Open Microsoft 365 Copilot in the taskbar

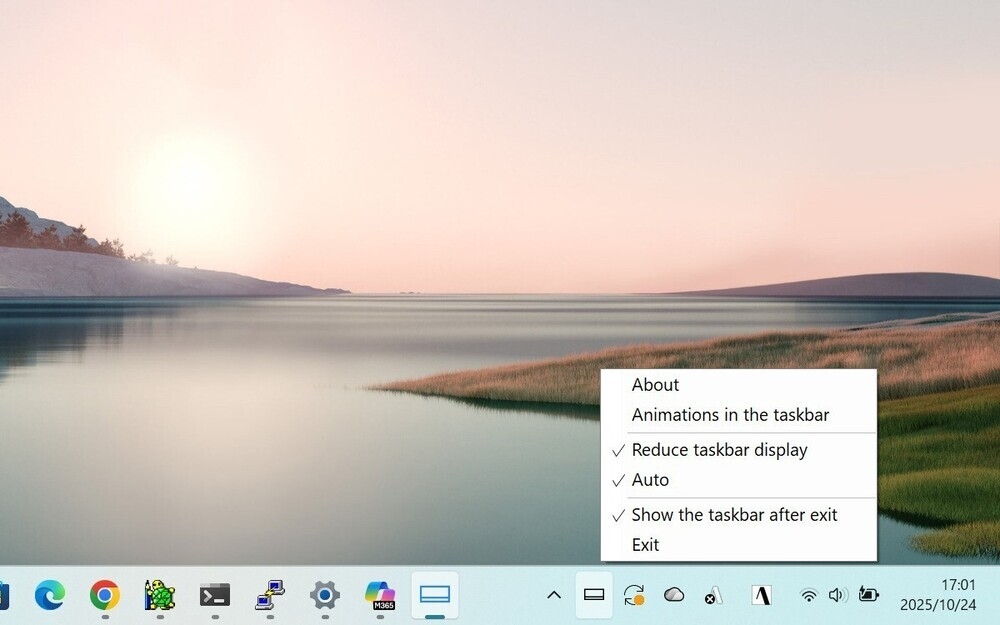click(x=380, y=596)
